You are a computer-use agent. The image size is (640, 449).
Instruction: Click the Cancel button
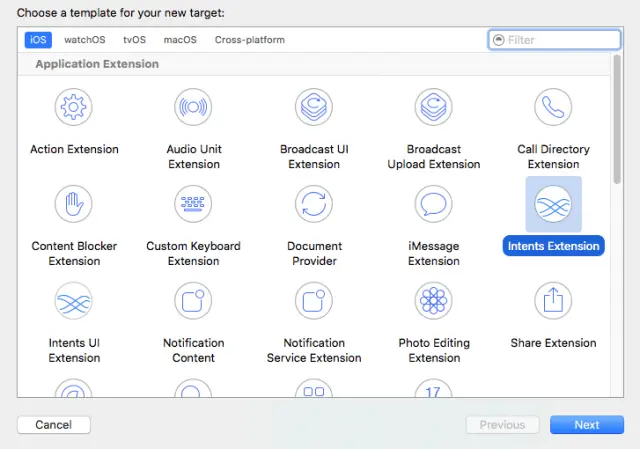coord(53,425)
